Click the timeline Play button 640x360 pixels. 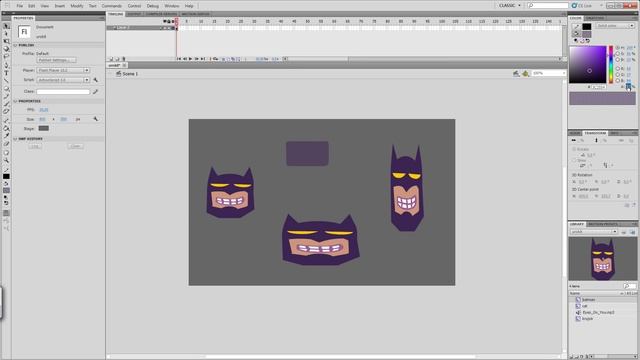point(191,59)
